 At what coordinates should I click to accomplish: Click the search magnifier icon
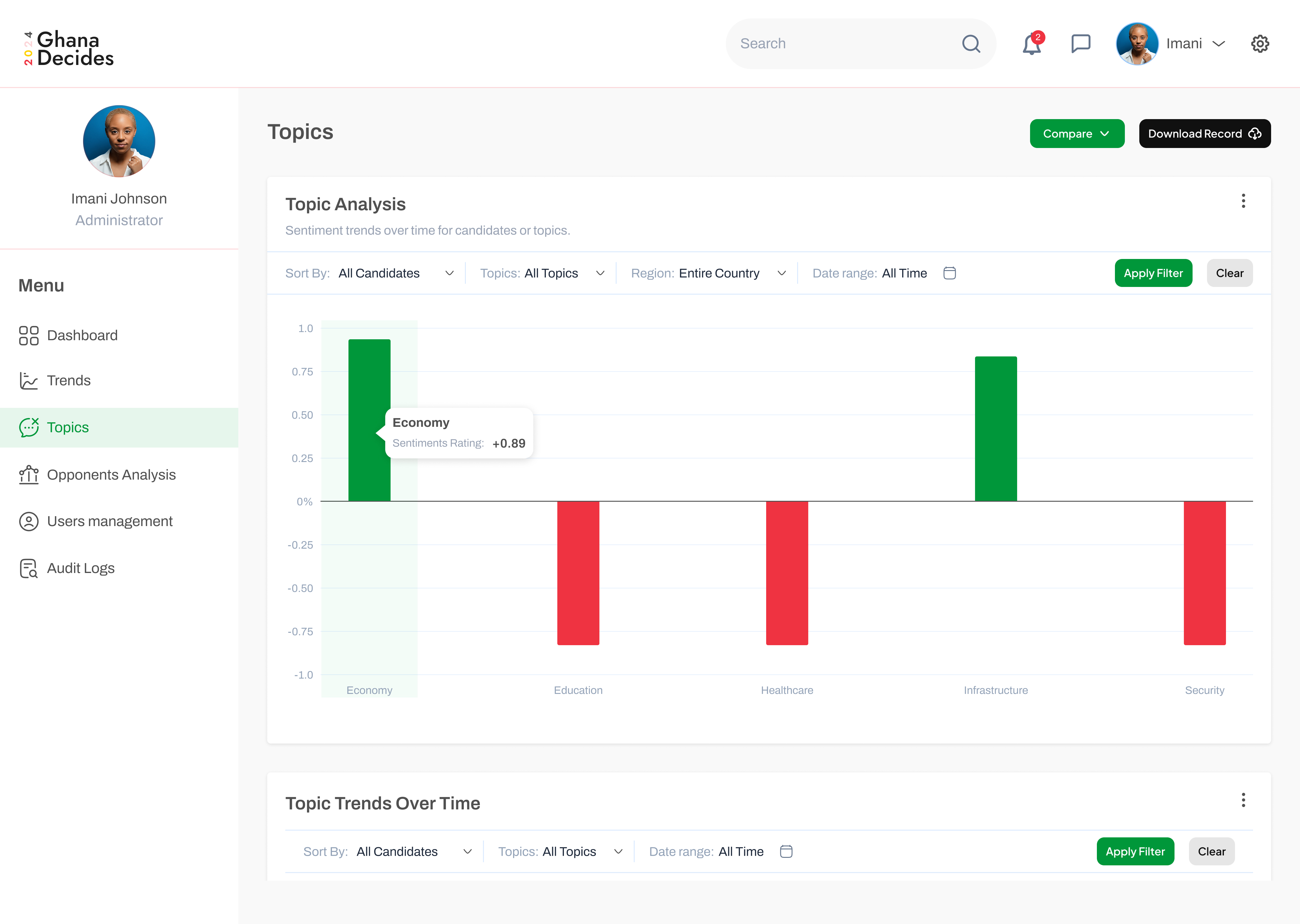(x=971, y=44)
